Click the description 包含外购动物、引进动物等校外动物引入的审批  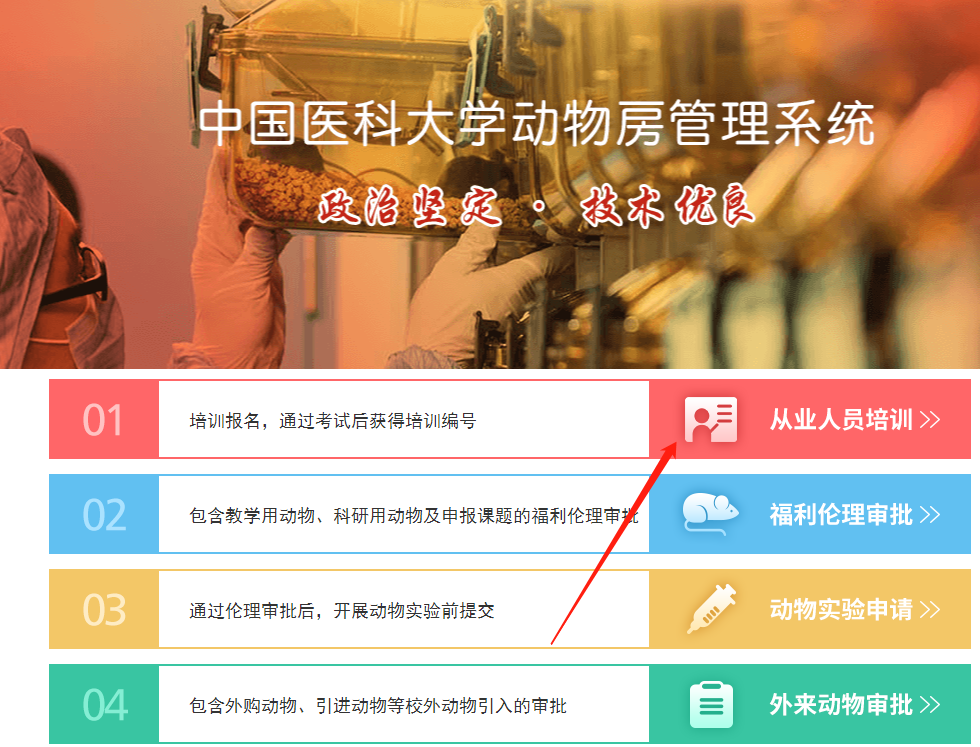[x=378, y=706]
